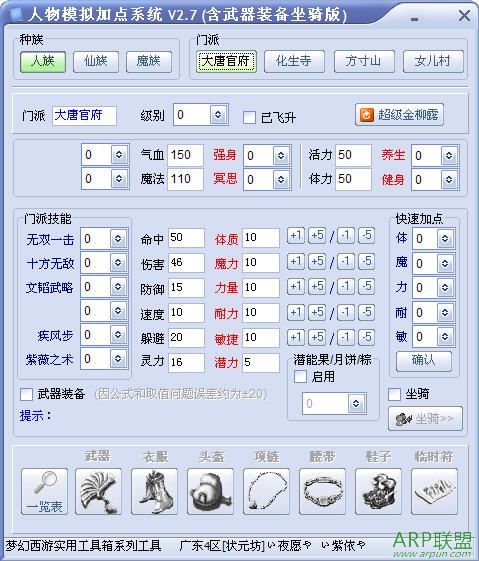This screenshot has height=561, width=479.
Task: Change the 十方无敌 skill level spinner
Action: click(x=118, y=263)
